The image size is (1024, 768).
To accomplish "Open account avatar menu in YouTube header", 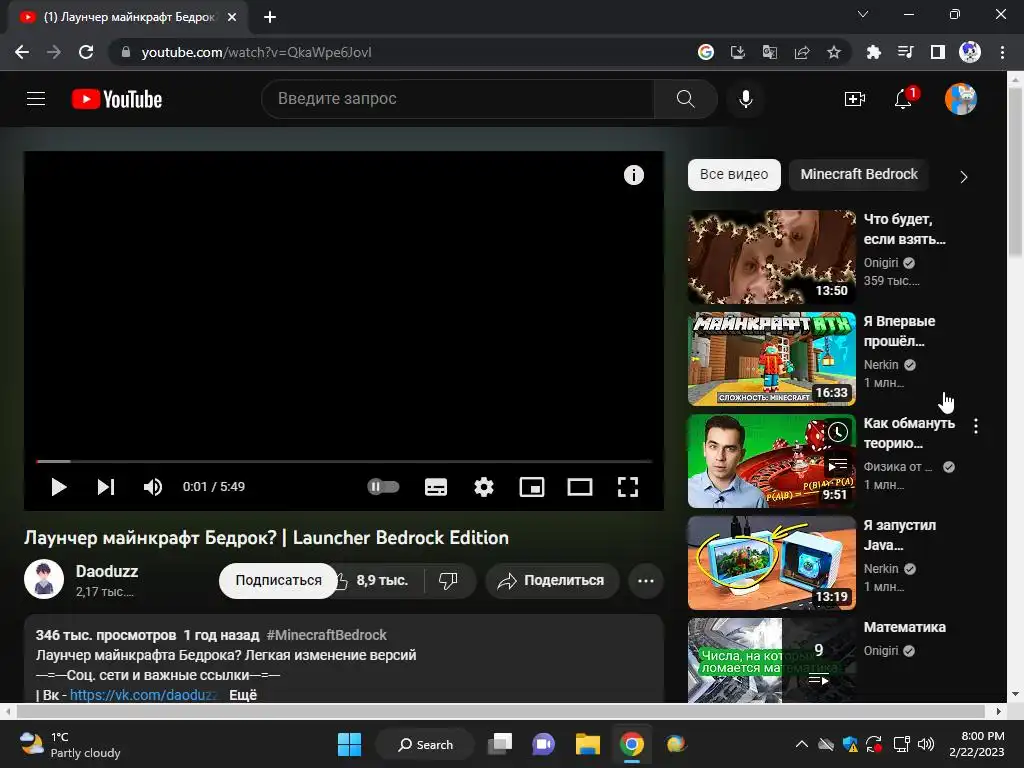I will (x=961, y=99).
